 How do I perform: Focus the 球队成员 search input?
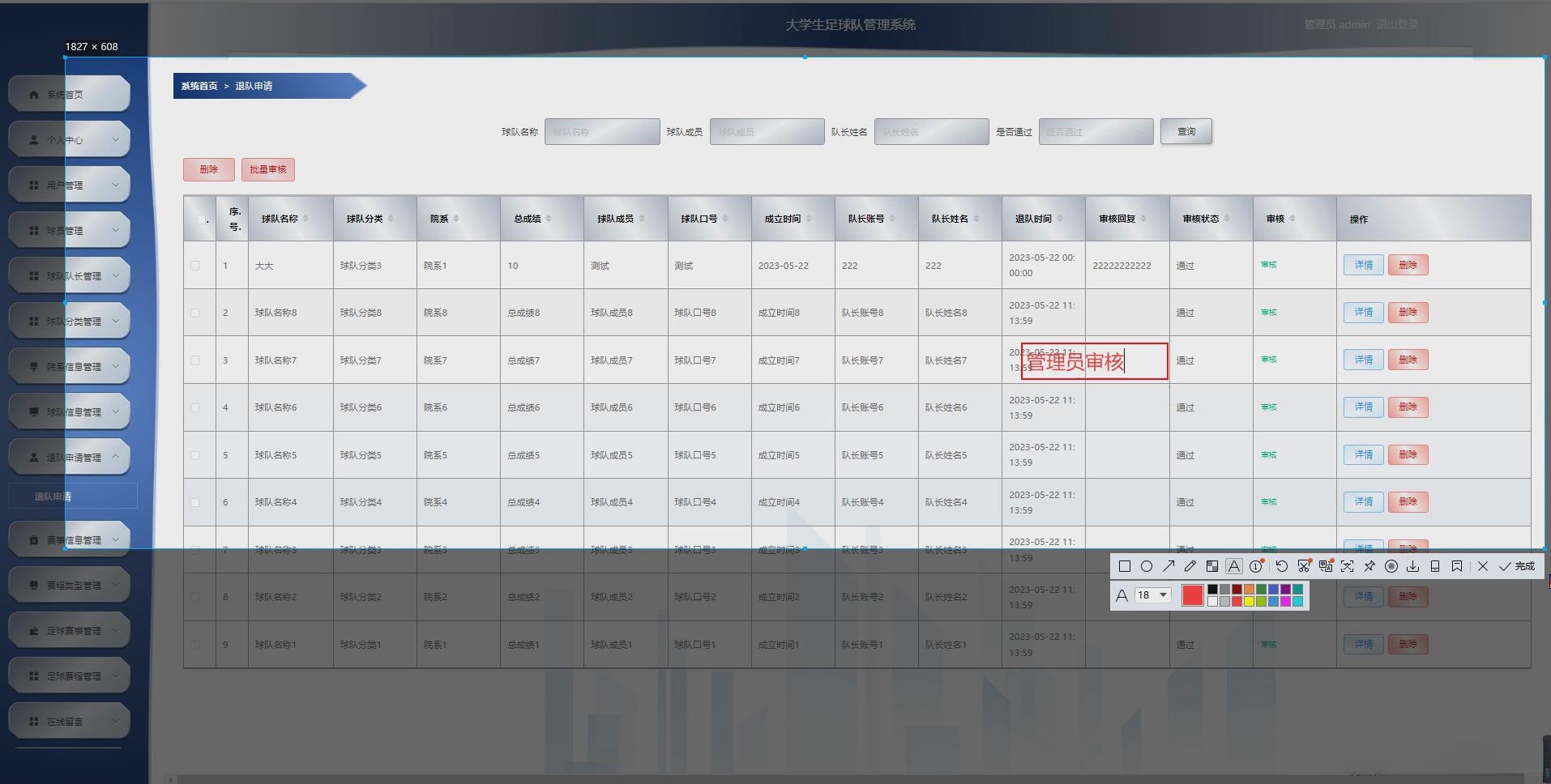(x=767, y=131)
